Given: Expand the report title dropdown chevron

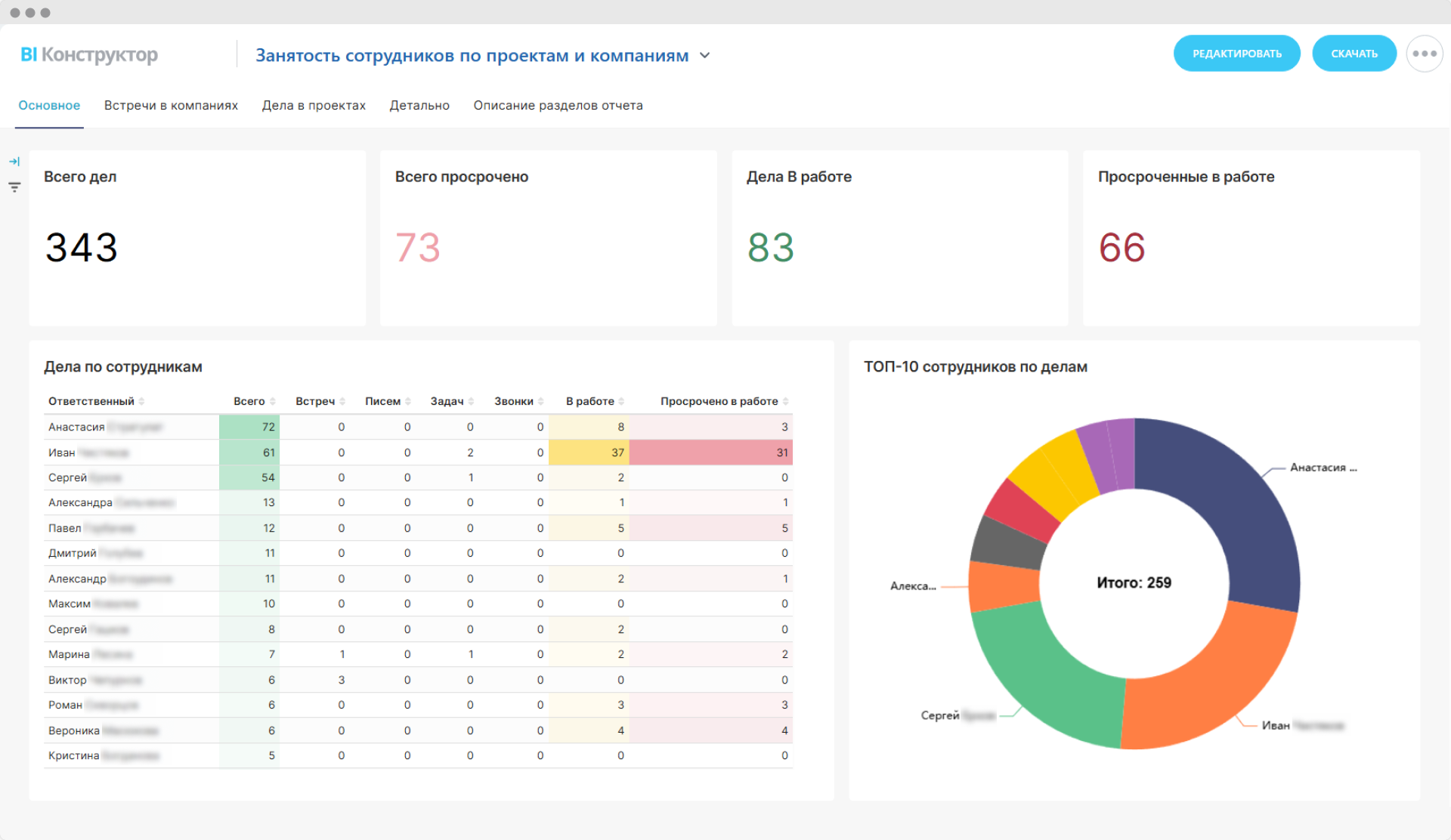Looking at the screenshot, I should point(704,56).
